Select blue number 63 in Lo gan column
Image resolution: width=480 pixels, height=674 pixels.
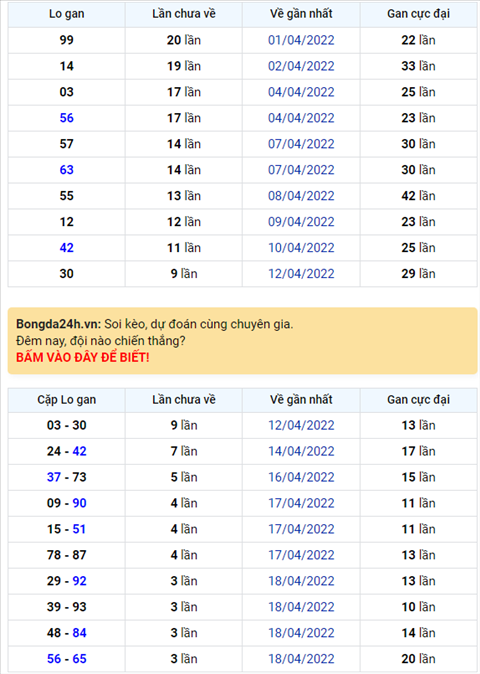click(67, 170)
